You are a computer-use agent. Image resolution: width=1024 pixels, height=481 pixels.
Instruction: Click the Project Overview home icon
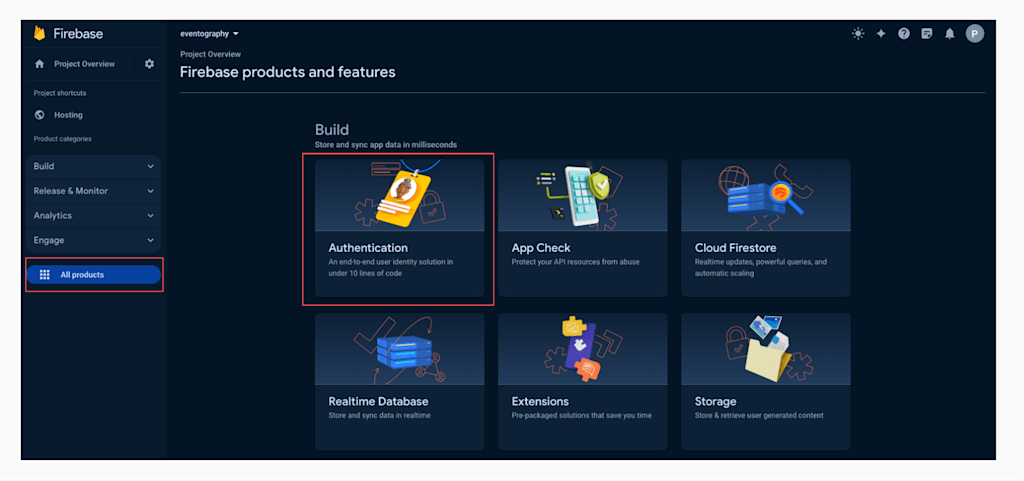39,64
